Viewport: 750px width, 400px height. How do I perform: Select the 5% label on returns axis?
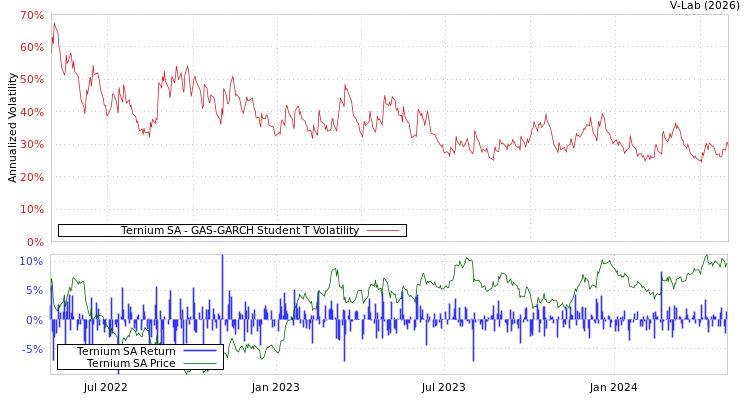pos(34,291)
